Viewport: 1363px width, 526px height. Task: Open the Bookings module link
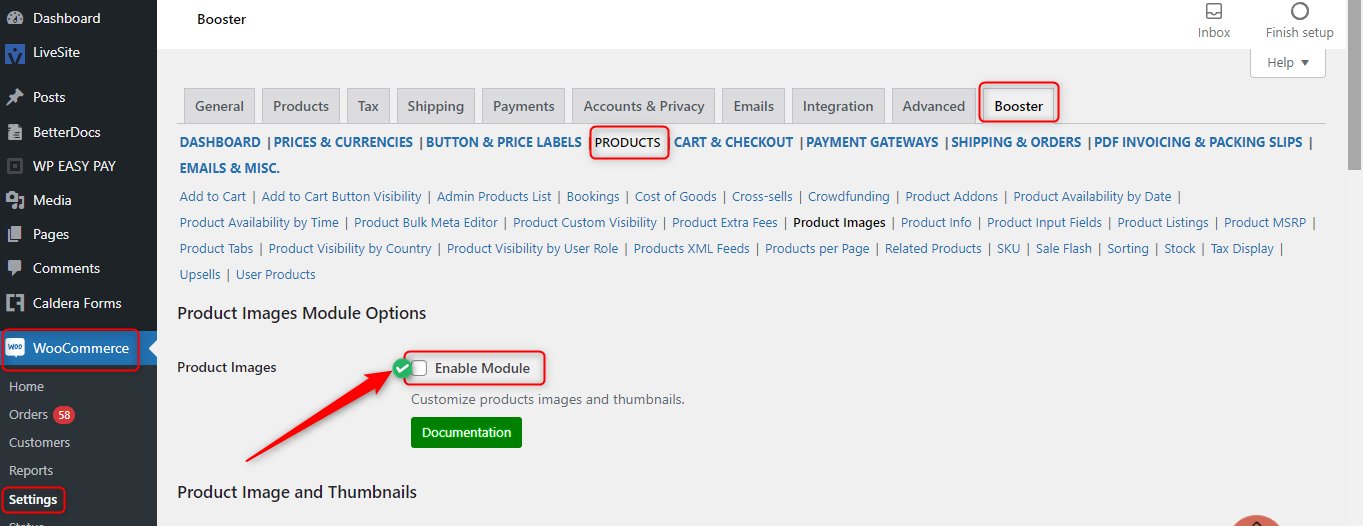[x=593, y=196]
